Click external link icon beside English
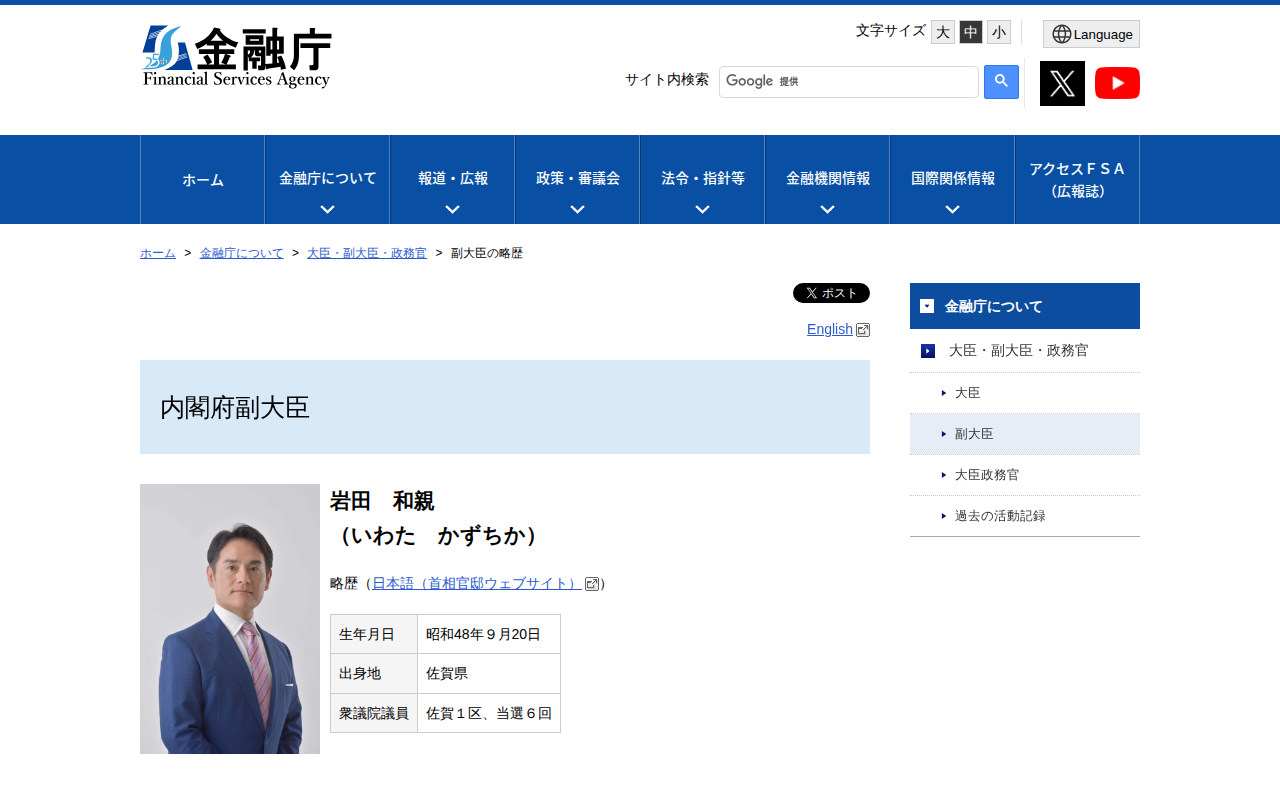1280x800 pixels. click(x=863, y=330)
